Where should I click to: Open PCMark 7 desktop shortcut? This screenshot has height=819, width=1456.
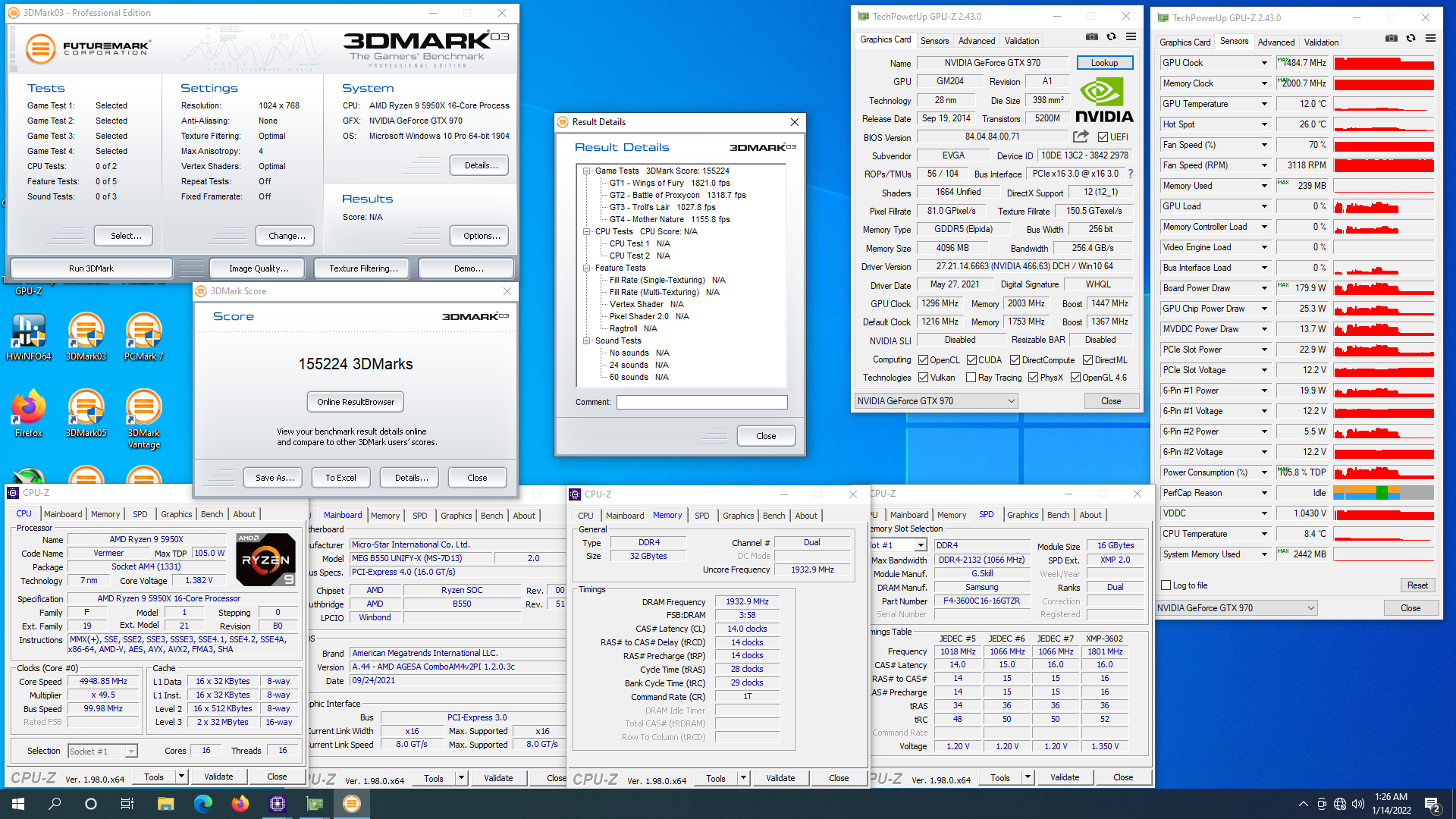tap(143, 337)
